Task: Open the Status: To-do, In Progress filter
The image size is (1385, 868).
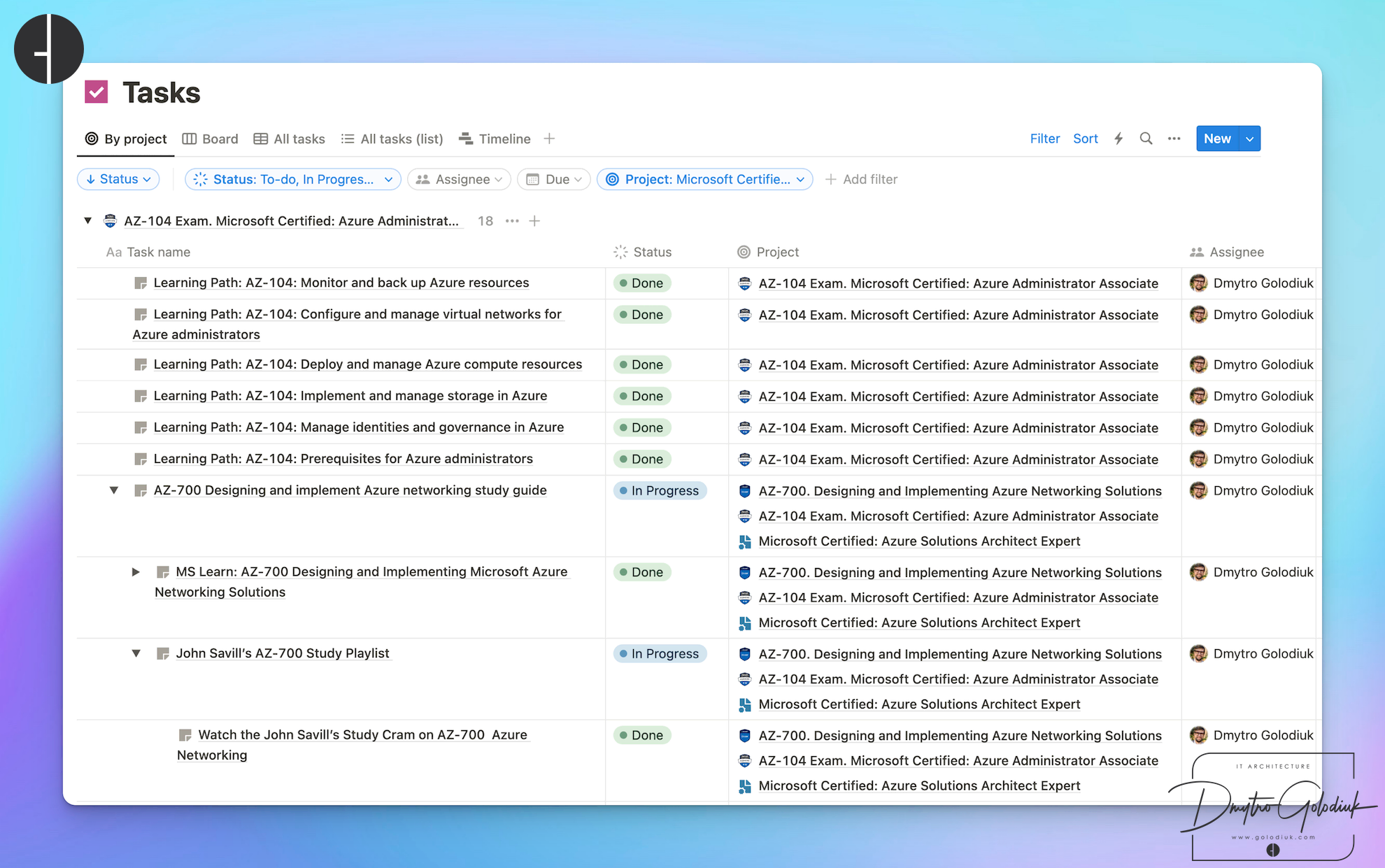Action: tap(292, 179)
